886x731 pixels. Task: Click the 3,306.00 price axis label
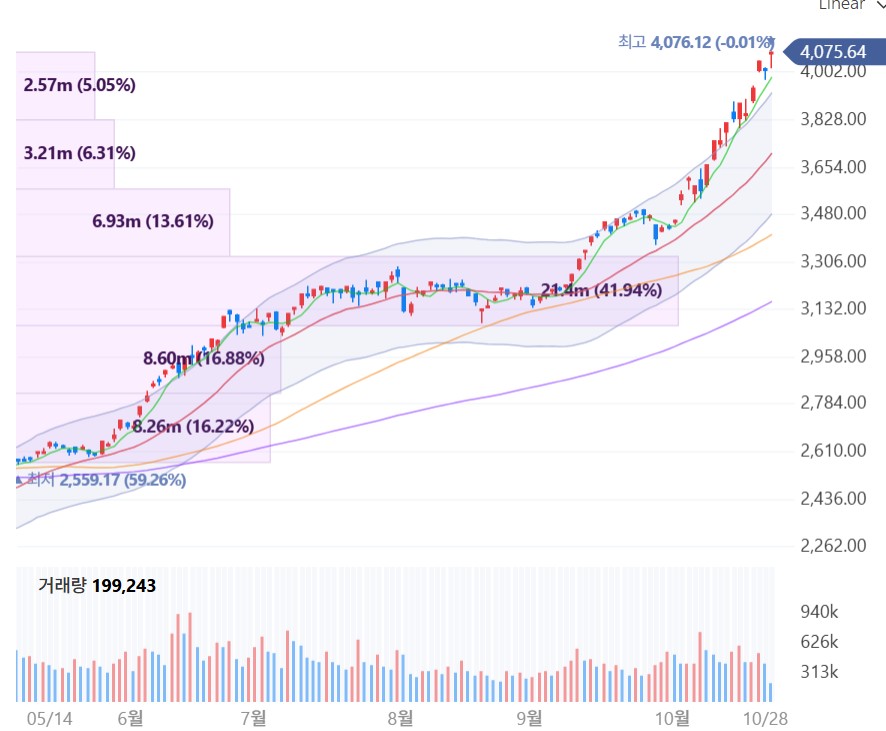click(x=833, y=261)
